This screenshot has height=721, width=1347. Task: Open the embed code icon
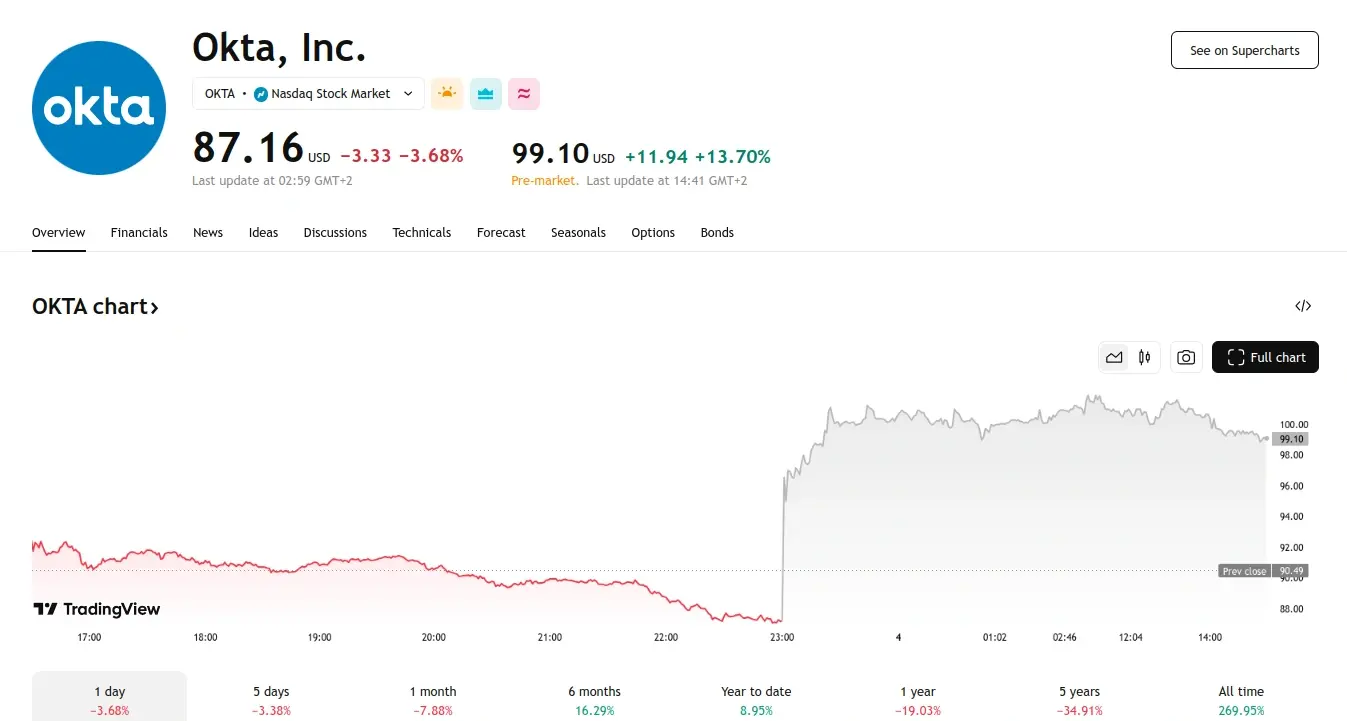pos(1303,306)
